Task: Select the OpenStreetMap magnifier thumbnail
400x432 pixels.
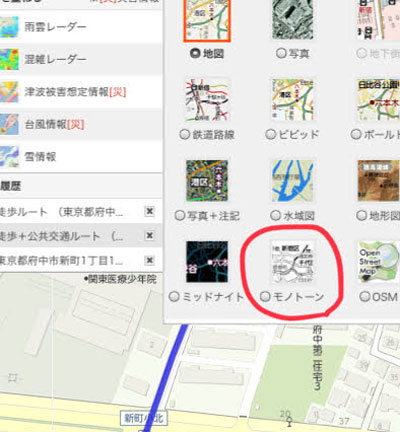Action: pos(378,262)
